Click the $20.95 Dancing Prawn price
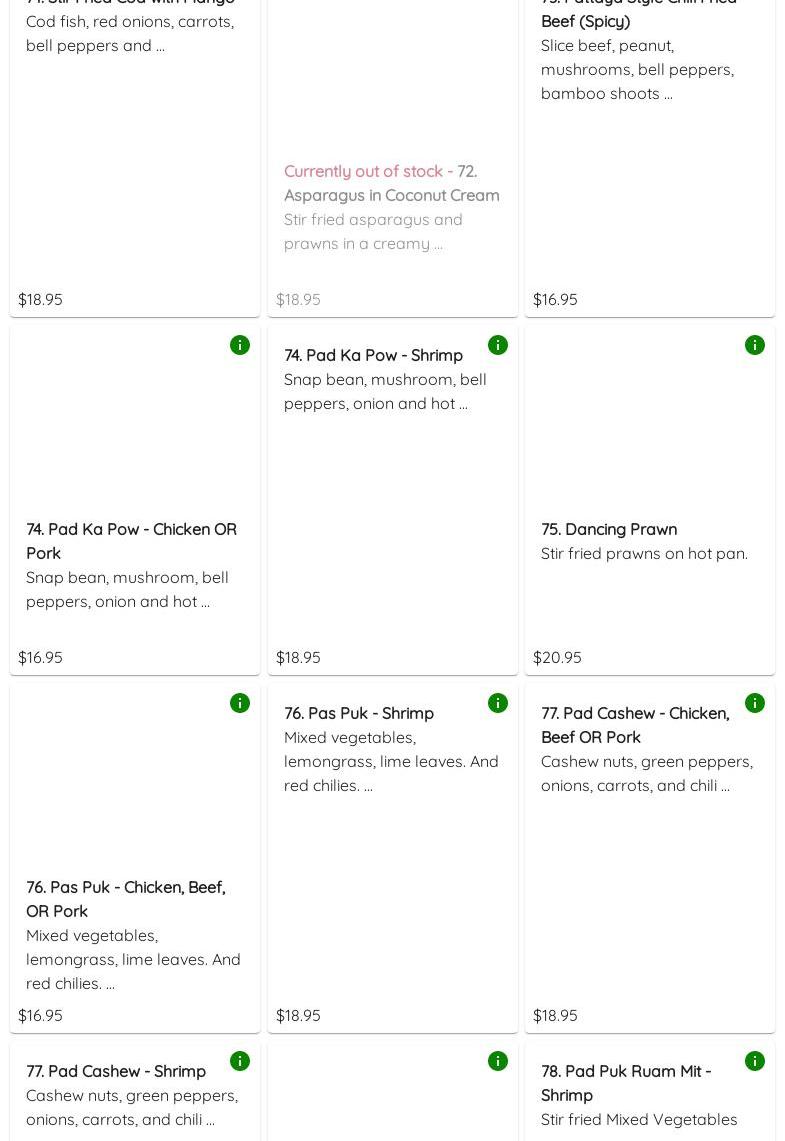 click(557, 657)
